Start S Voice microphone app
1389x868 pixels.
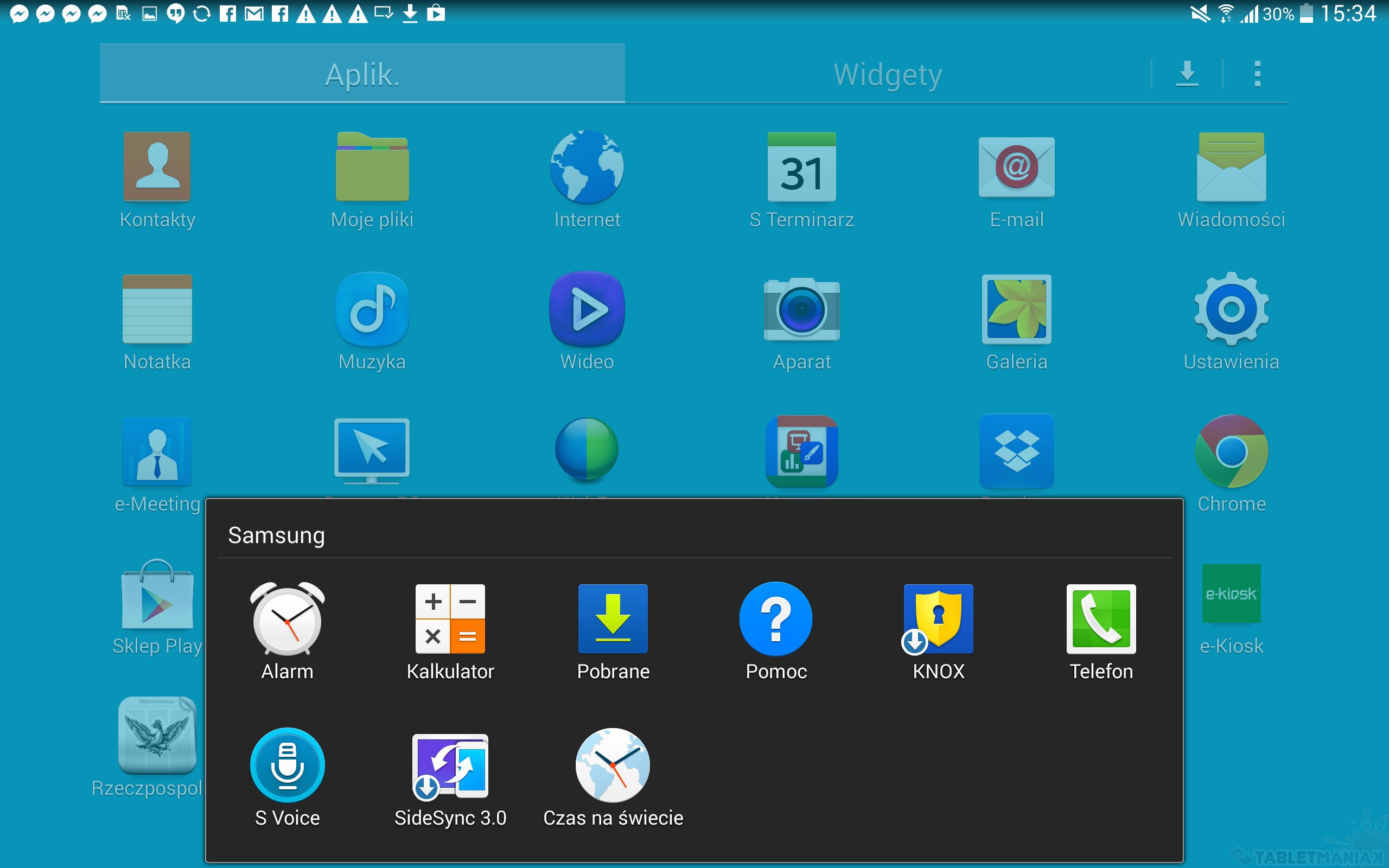point(287,766)
